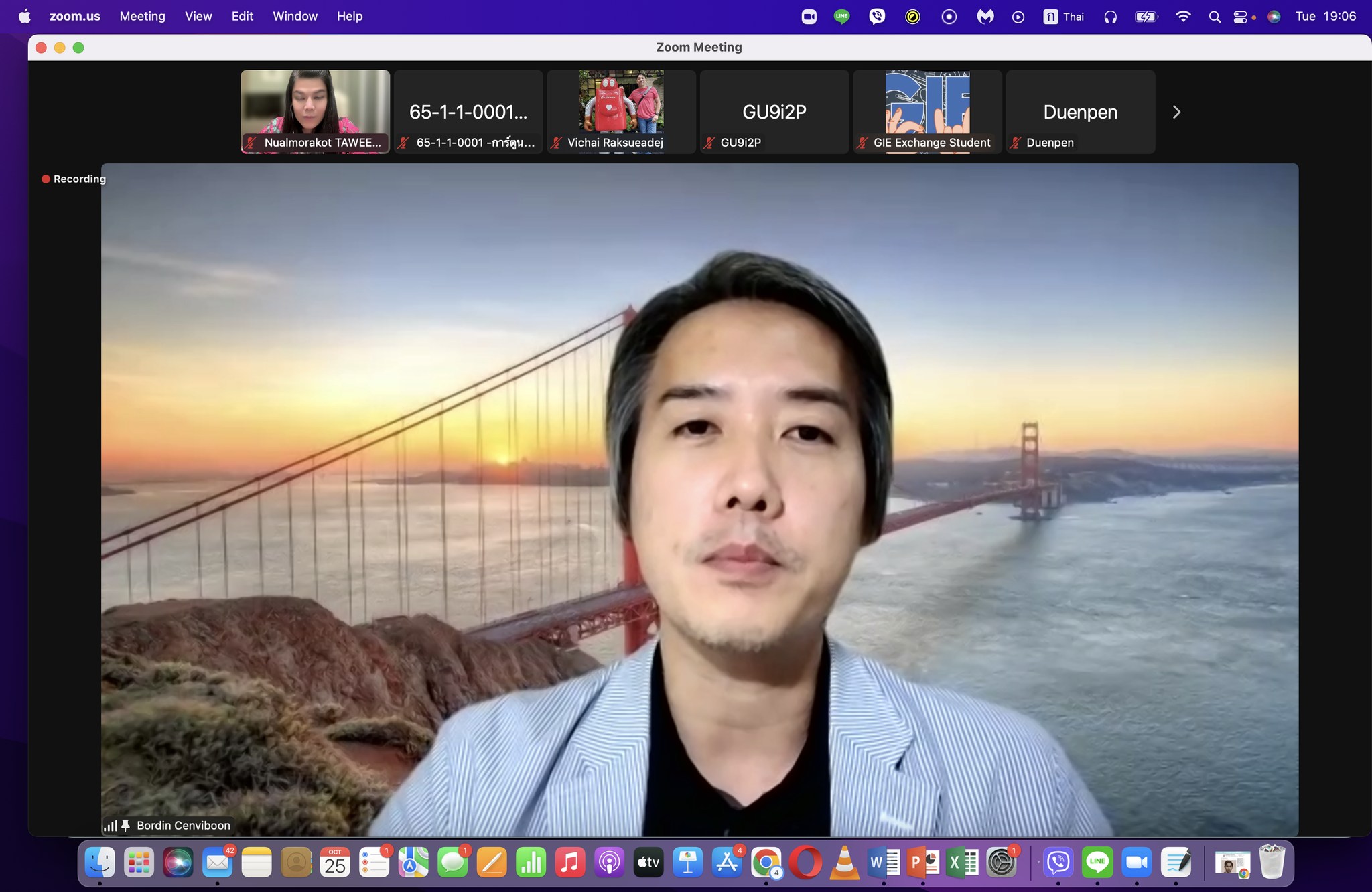1372x892 pixels.
Task: Open Microsoft PowerPoint in the dock
Action: tap(922, 863)
